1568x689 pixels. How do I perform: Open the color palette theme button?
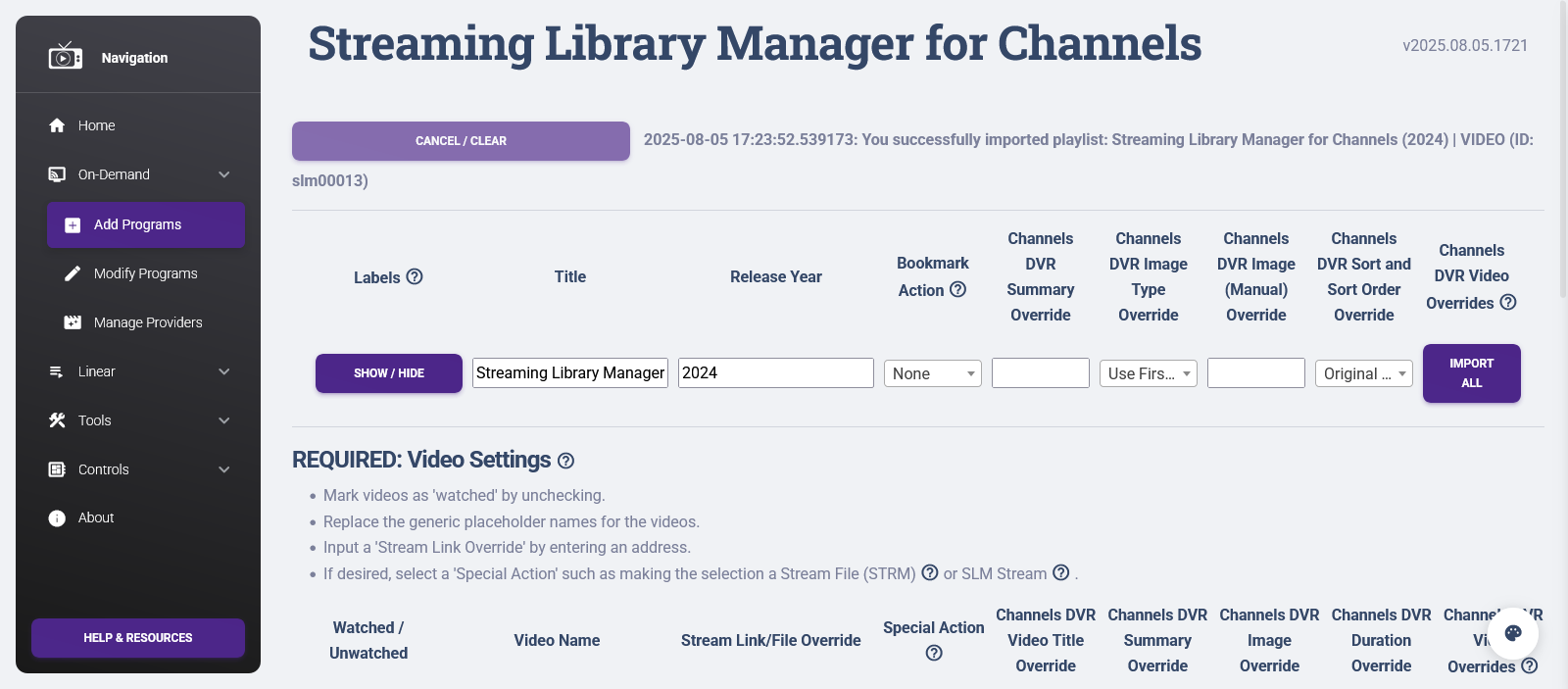pyautogui.click(x=1513, y=633)
